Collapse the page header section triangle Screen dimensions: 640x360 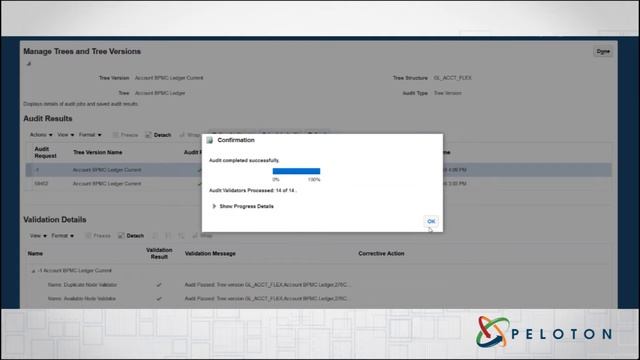click(x=29, y=64)
